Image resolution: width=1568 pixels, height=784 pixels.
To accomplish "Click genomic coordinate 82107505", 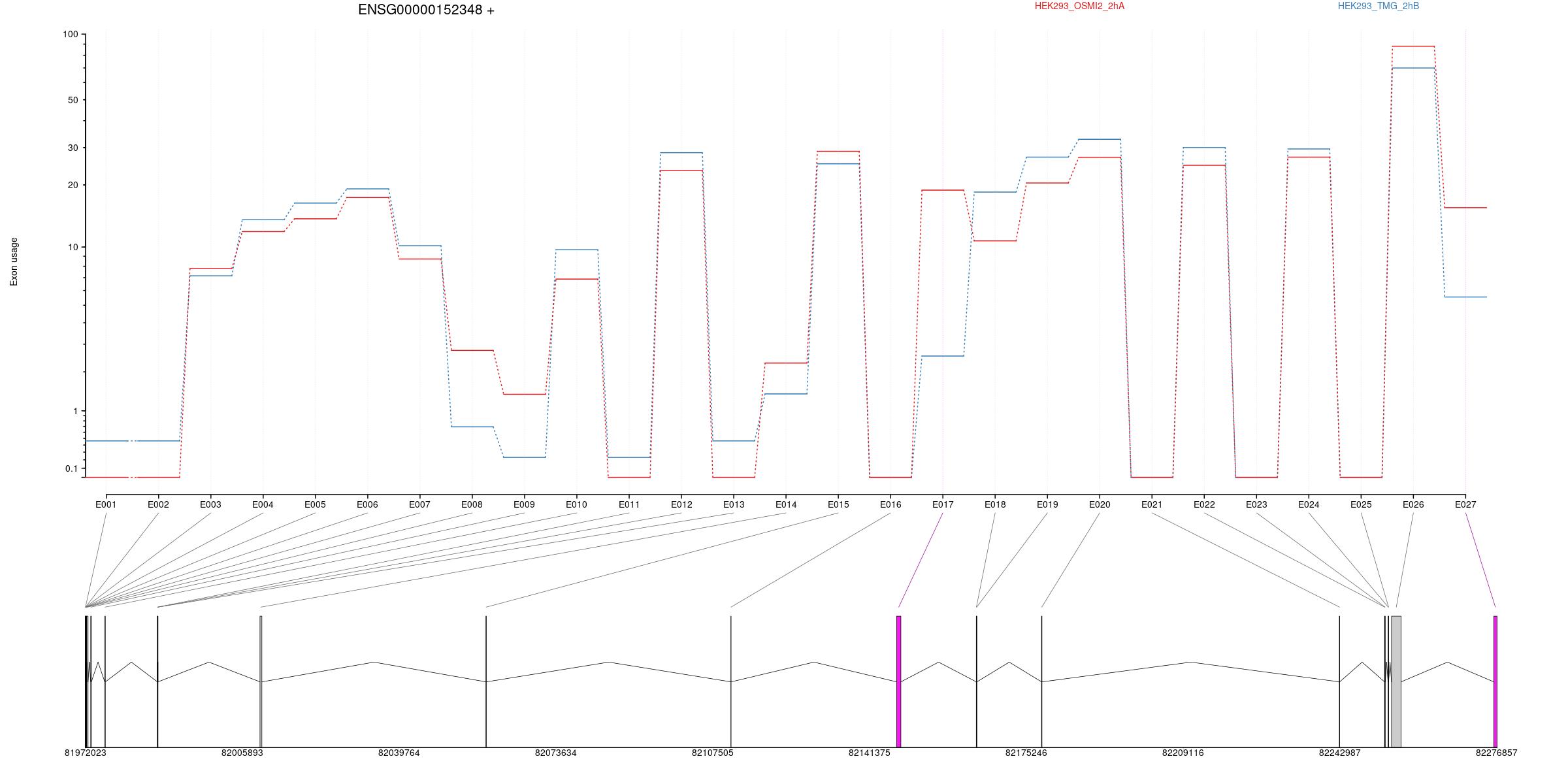I will coord(712,753).
